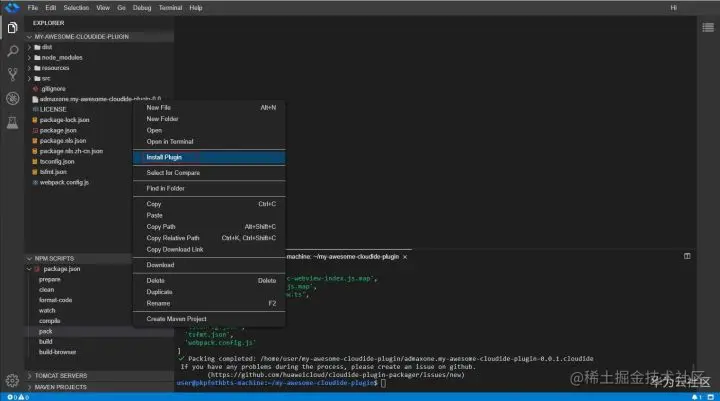Choose Copy Path in context menu
Viewport: 720px width, 401px height.
[x=209, y=227]
